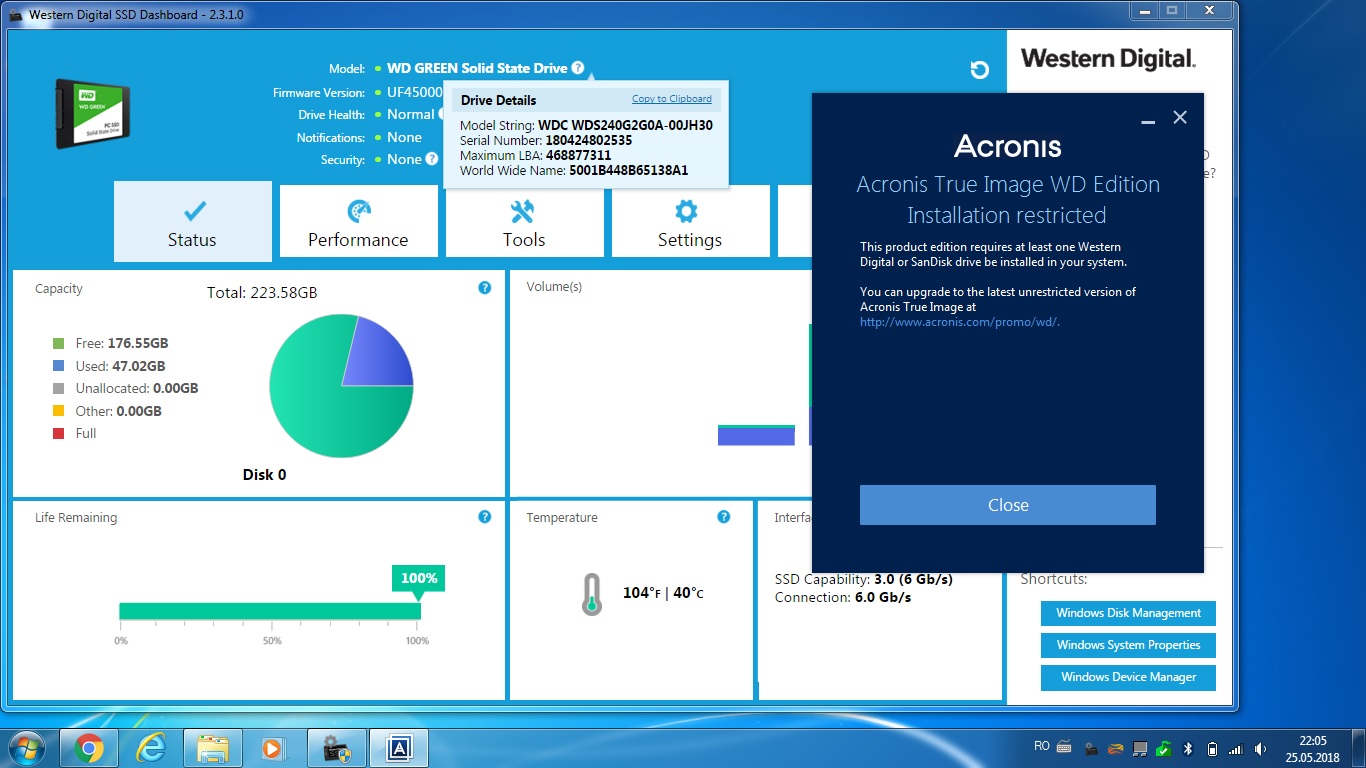This screenshot has height=768, width=1366.
Task: Open the Windows Device Manager shortcut
Action: [1129, 677]
